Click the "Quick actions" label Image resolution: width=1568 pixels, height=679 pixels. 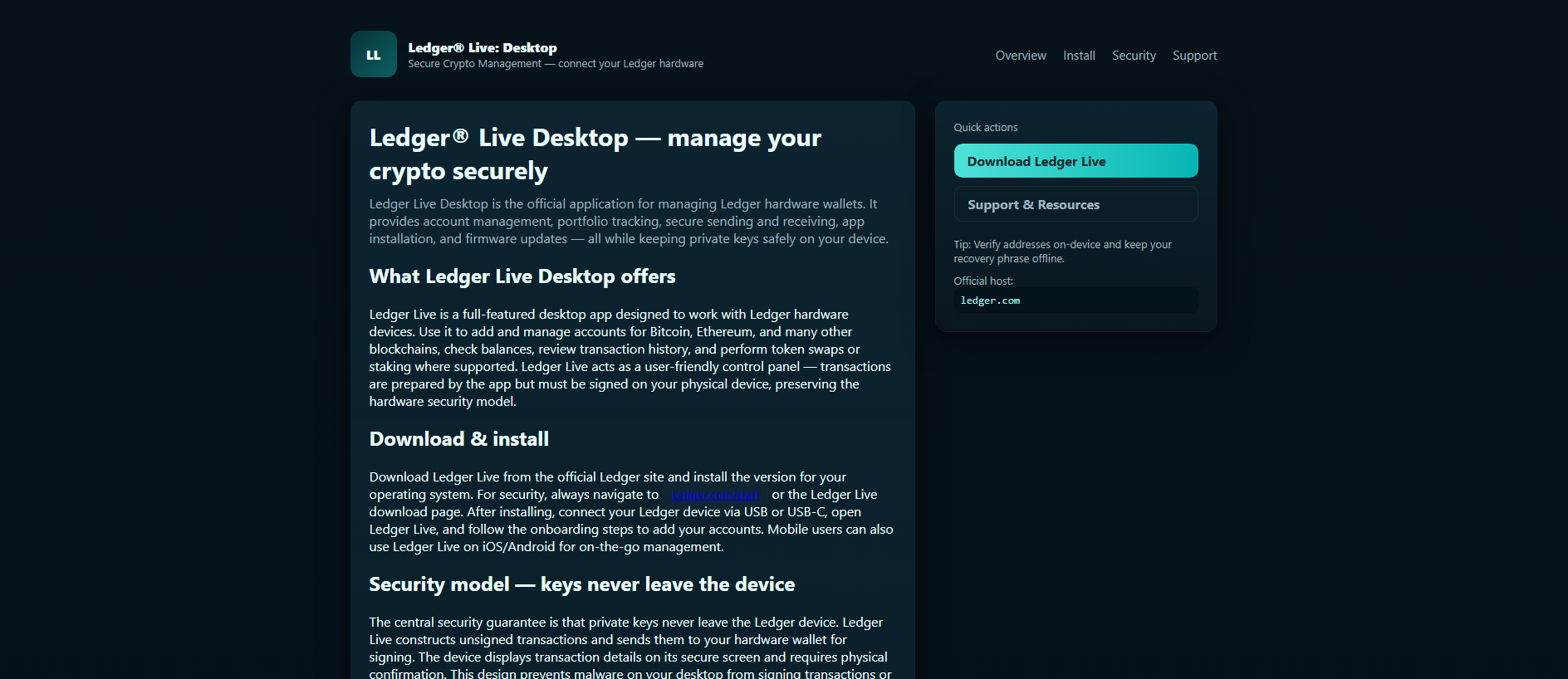point(985,128)
